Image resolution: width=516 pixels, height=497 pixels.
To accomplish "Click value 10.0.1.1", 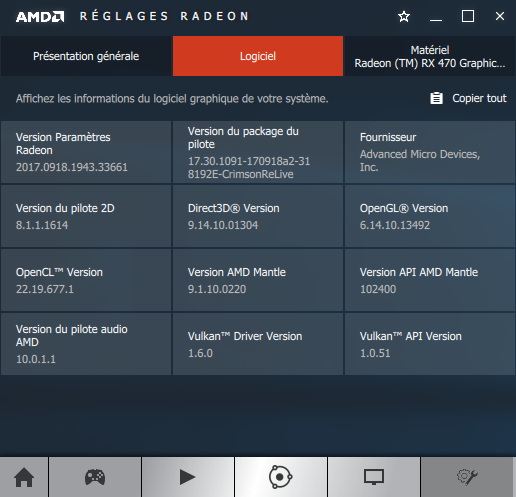I will coord(36,359).
